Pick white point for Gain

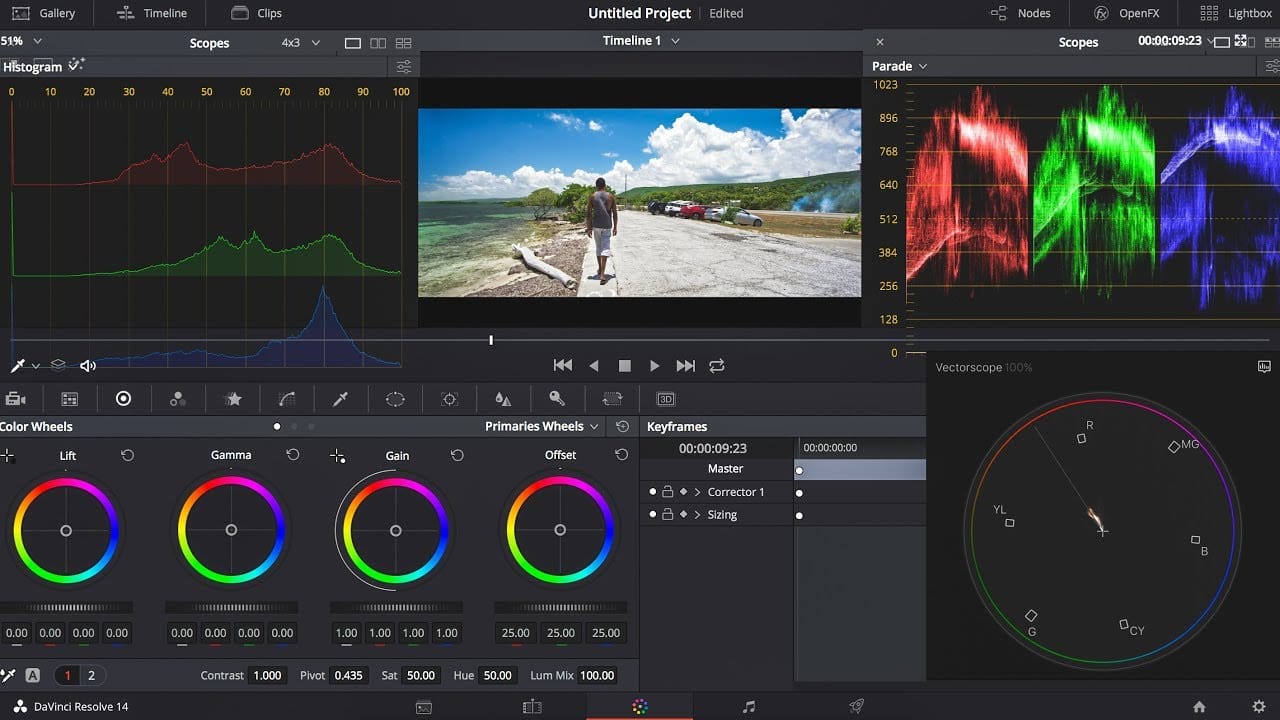tap(337, 456)
